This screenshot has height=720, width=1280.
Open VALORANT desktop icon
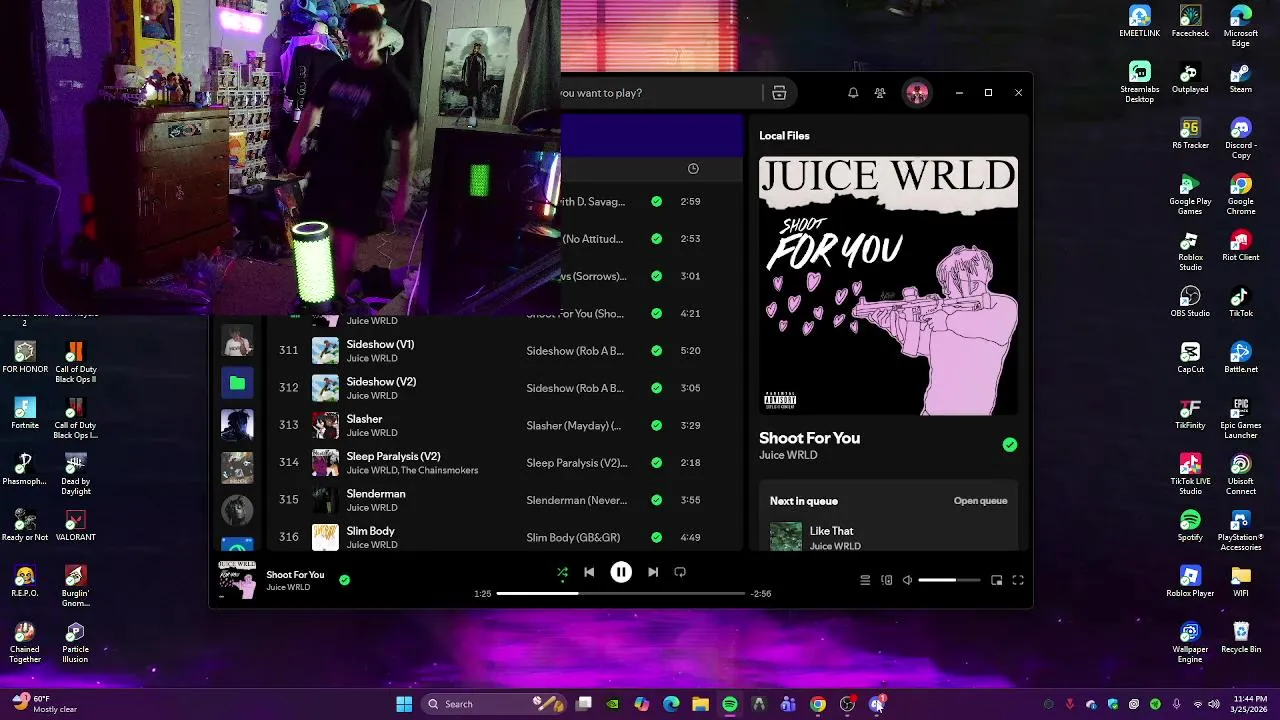(75, 526)
